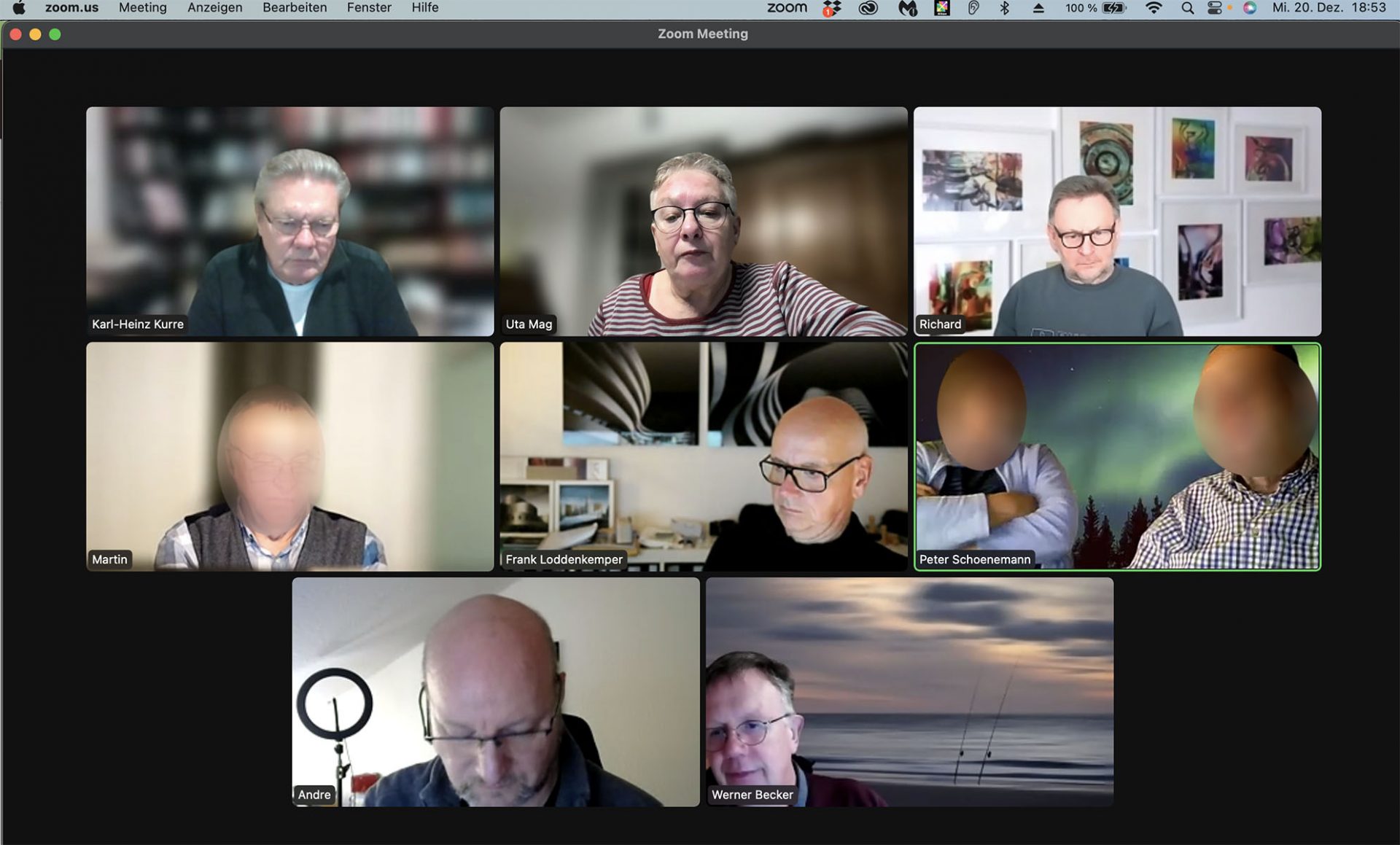Click the Martin name label
The height and width of the screenshot is (845, 1400).
coord(109,560)
